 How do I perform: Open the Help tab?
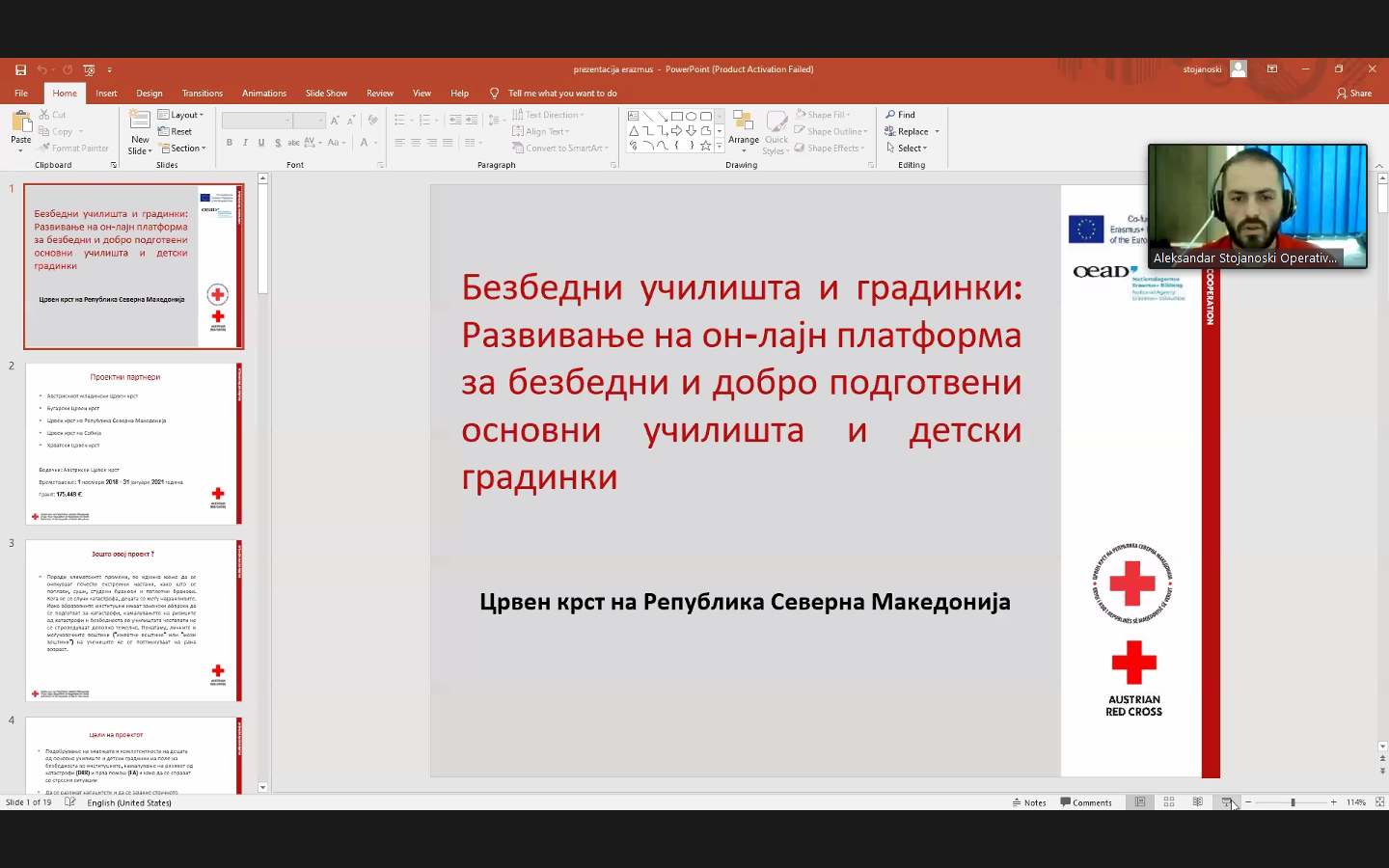click(459, 94)
